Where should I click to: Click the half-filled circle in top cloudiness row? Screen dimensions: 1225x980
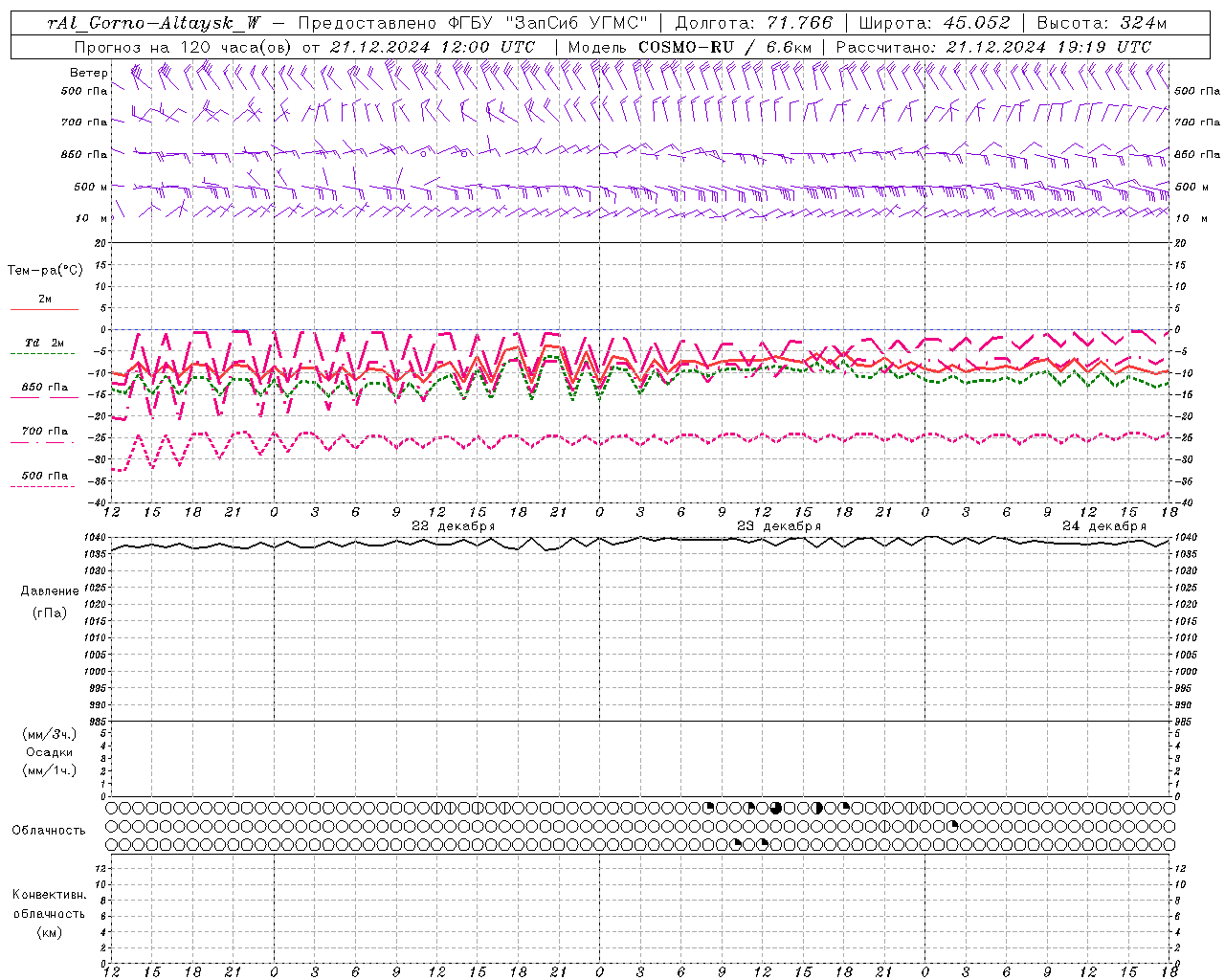tap(818, 808)
